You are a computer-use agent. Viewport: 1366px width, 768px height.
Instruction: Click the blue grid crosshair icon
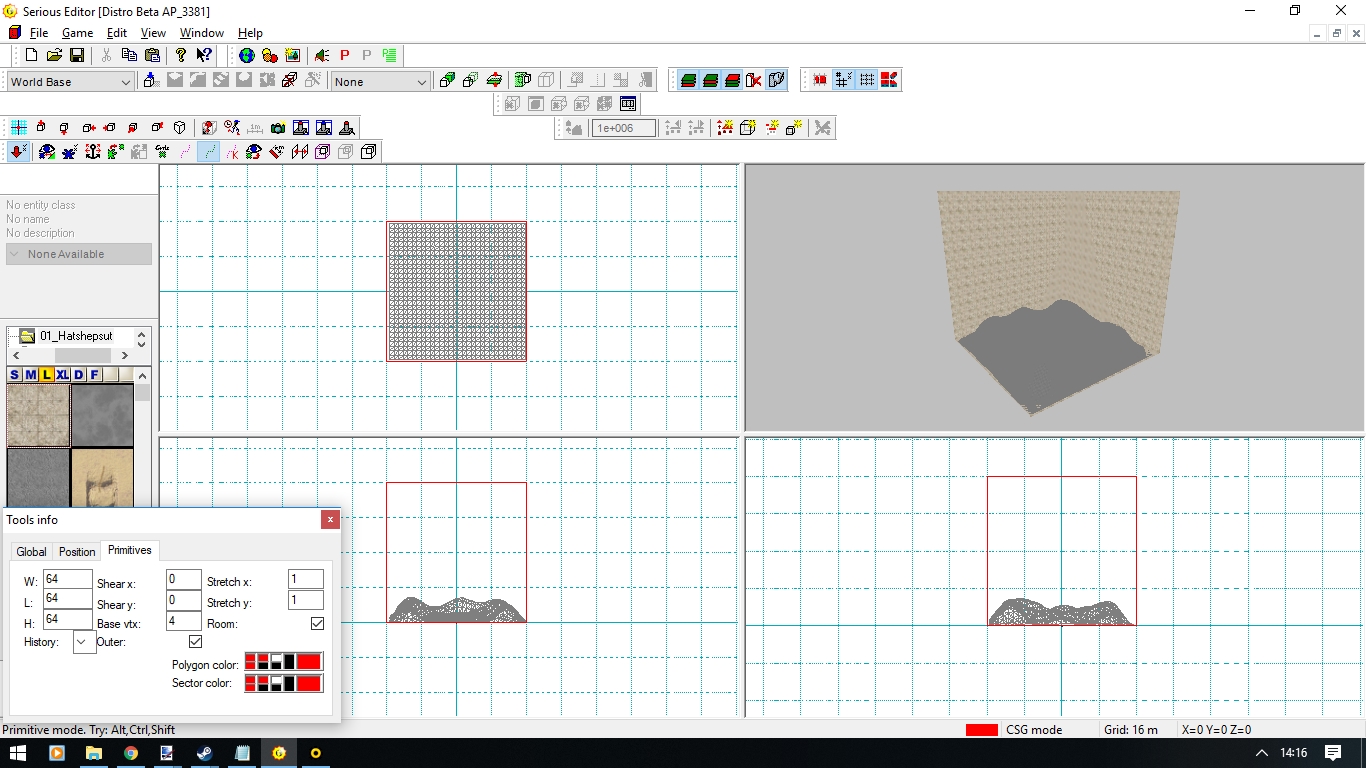point(19,128)
